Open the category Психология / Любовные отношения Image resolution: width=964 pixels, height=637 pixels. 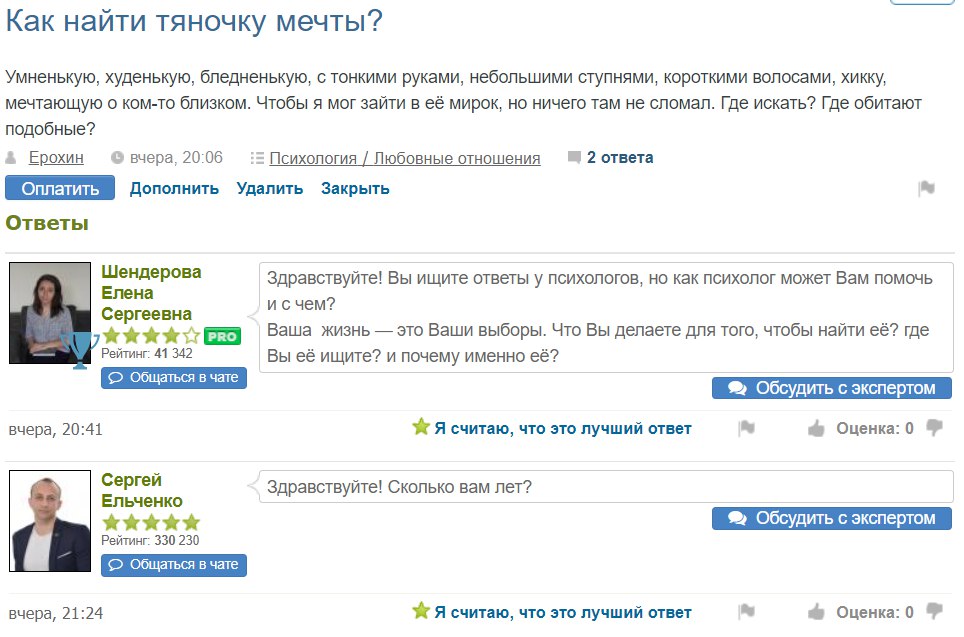coord(405,159)
